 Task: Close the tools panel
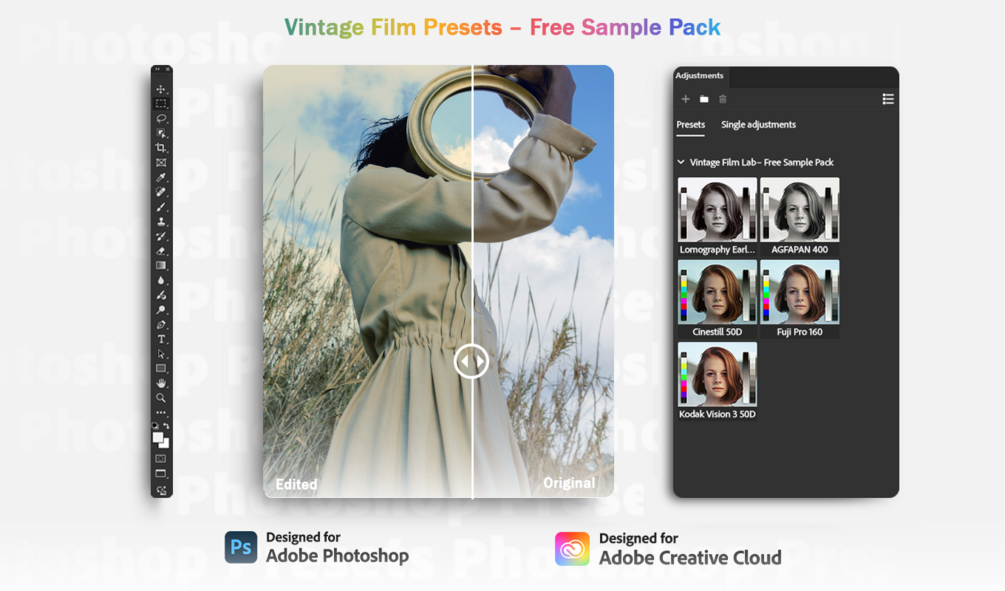click(x=168, y=69)
